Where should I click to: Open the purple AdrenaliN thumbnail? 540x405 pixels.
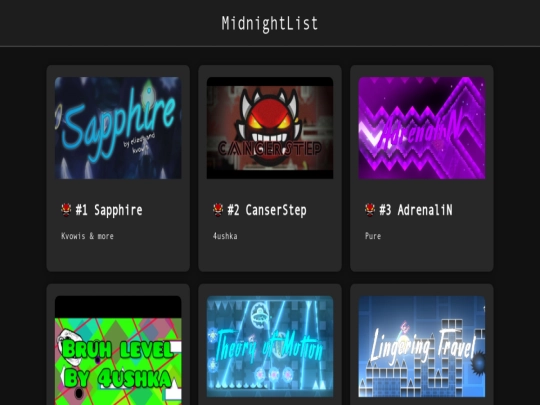[422, 128]
